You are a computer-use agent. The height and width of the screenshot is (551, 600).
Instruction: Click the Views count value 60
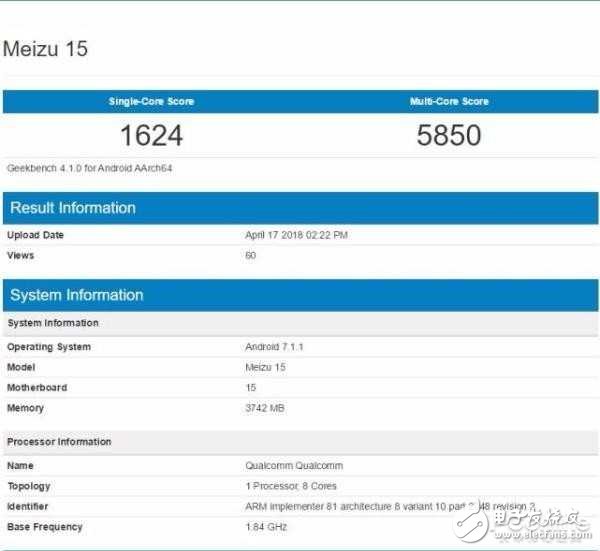[x=251, y=255]
